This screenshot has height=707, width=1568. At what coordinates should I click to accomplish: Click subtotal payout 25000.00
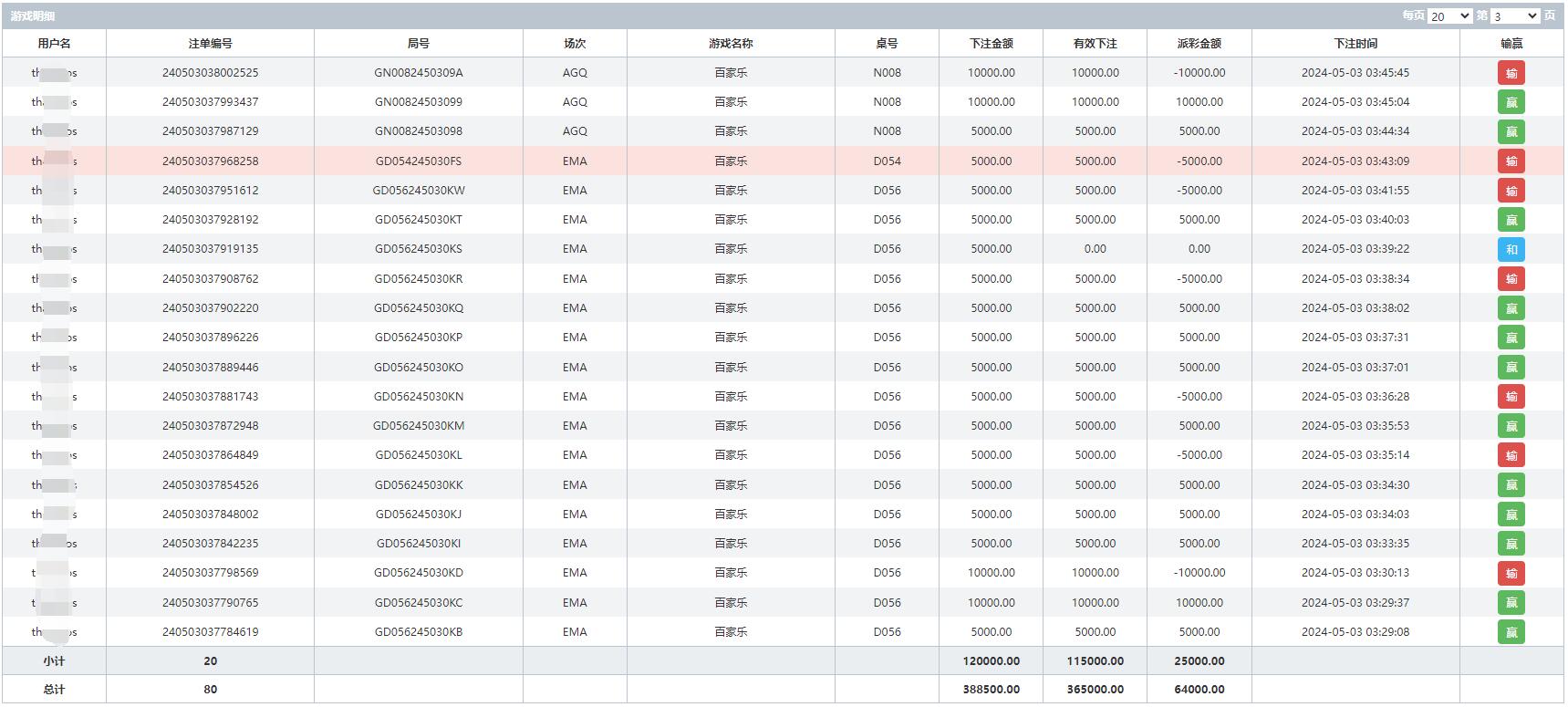point(1199,661)
